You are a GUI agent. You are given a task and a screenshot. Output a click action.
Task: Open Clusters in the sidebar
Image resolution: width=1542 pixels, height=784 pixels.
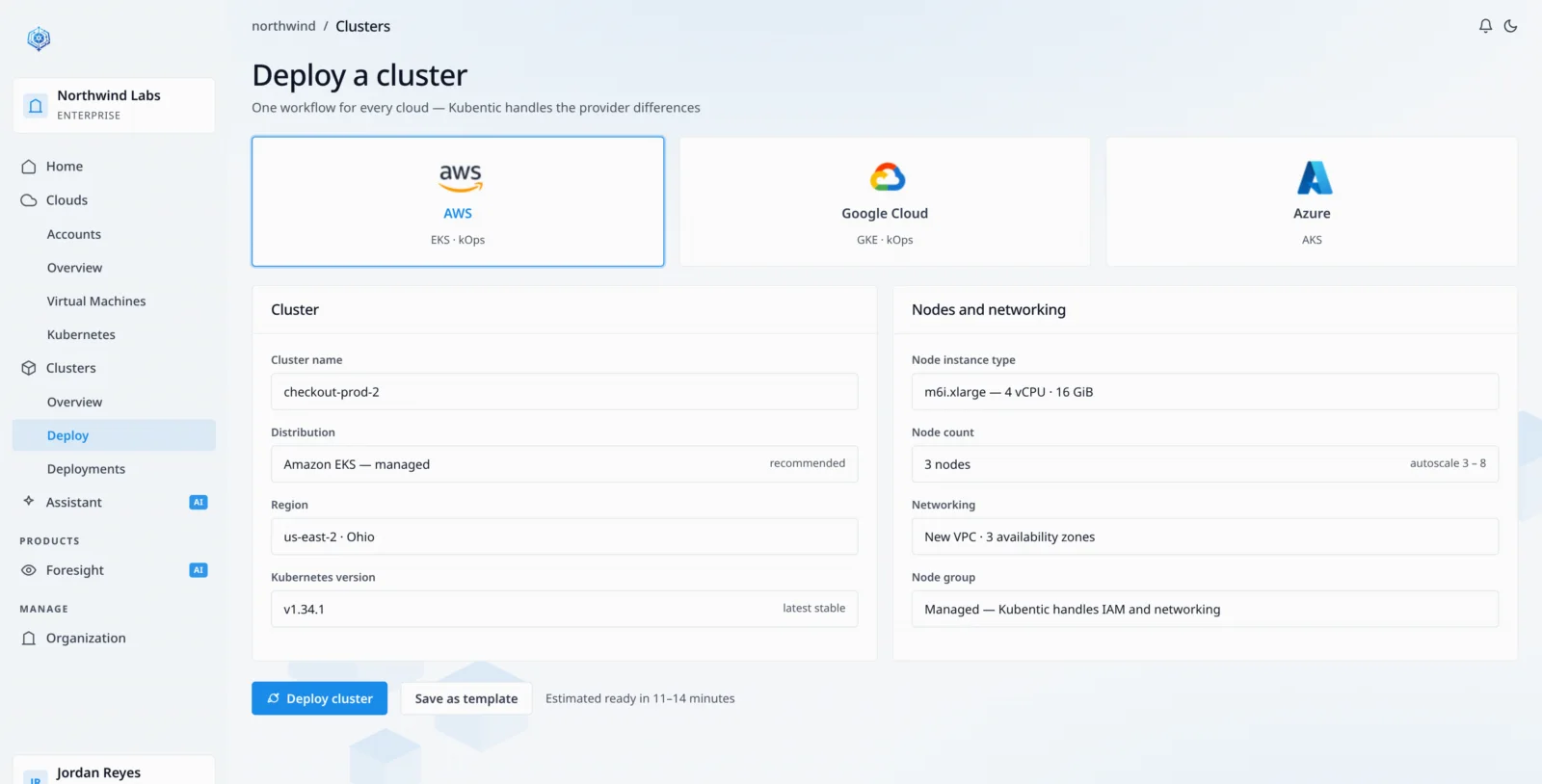(x=114, y=368)
